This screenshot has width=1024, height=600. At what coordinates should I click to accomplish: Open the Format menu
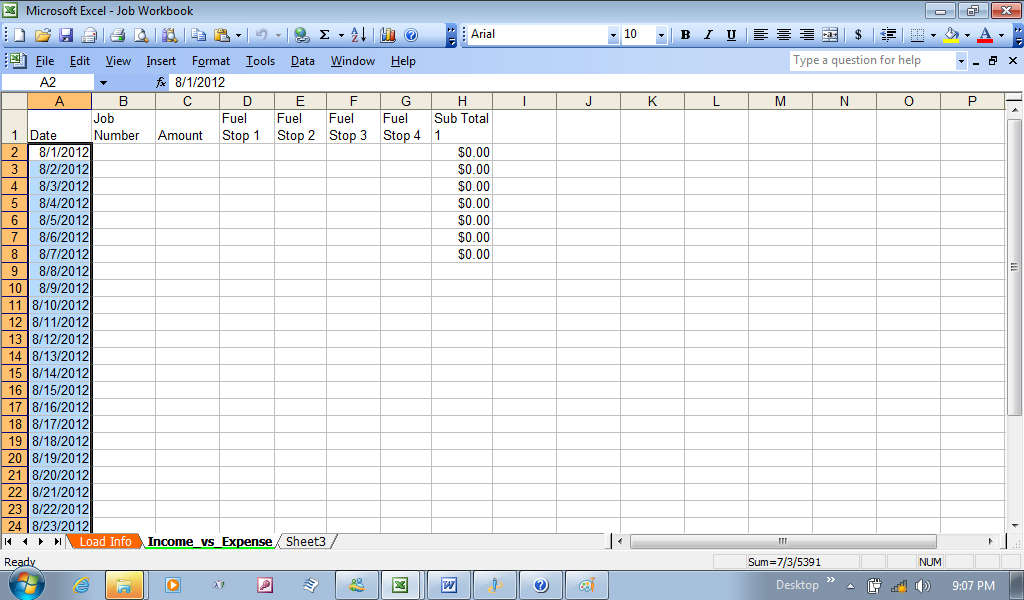coord(210,61)
